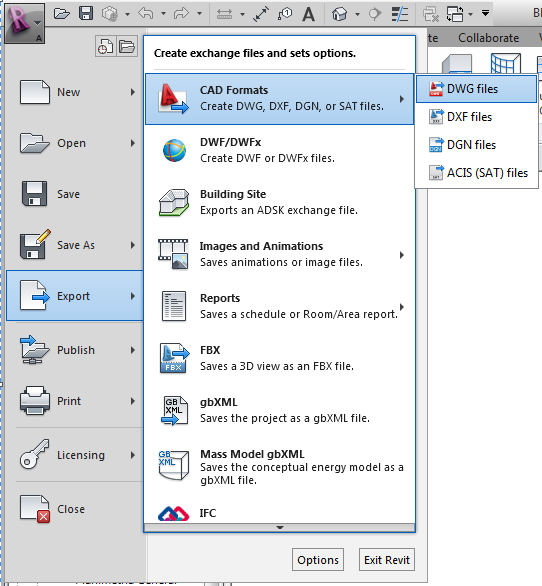
Task: Click the Exit Revit button
Action: click(x=387, y=560)
